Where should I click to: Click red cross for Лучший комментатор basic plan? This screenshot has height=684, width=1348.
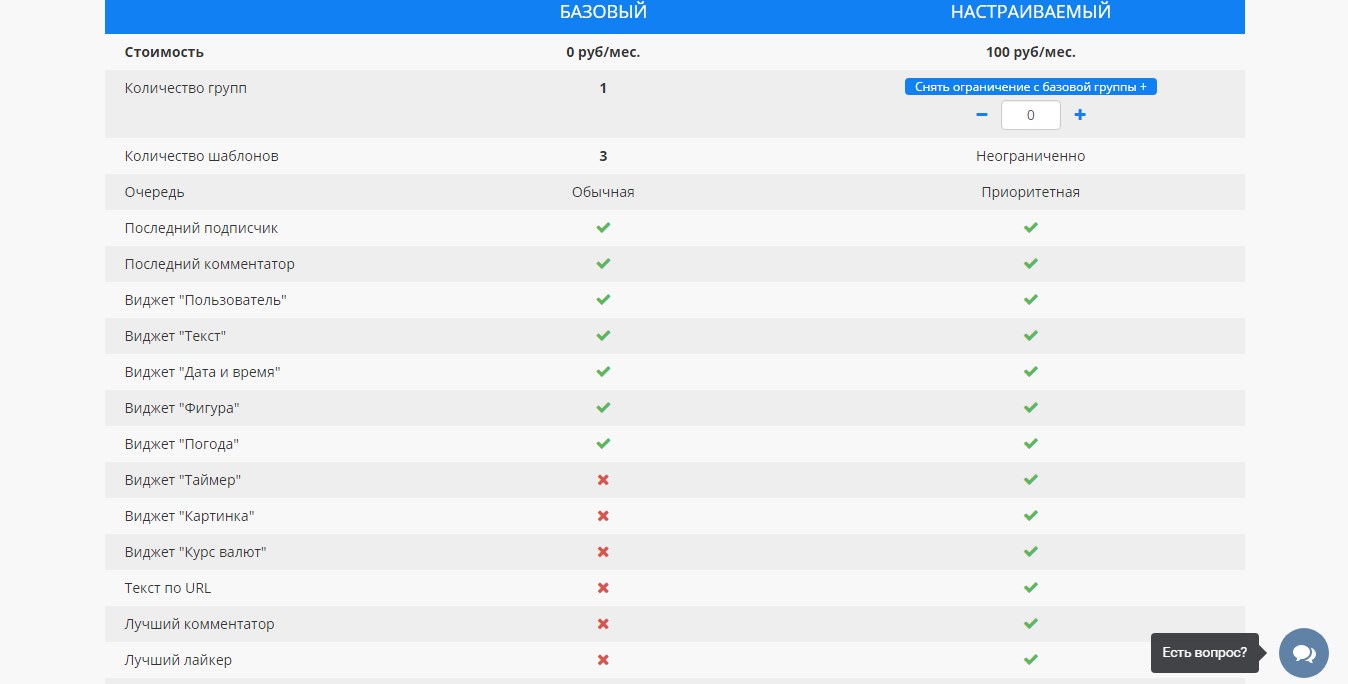(x=603, y=624)
